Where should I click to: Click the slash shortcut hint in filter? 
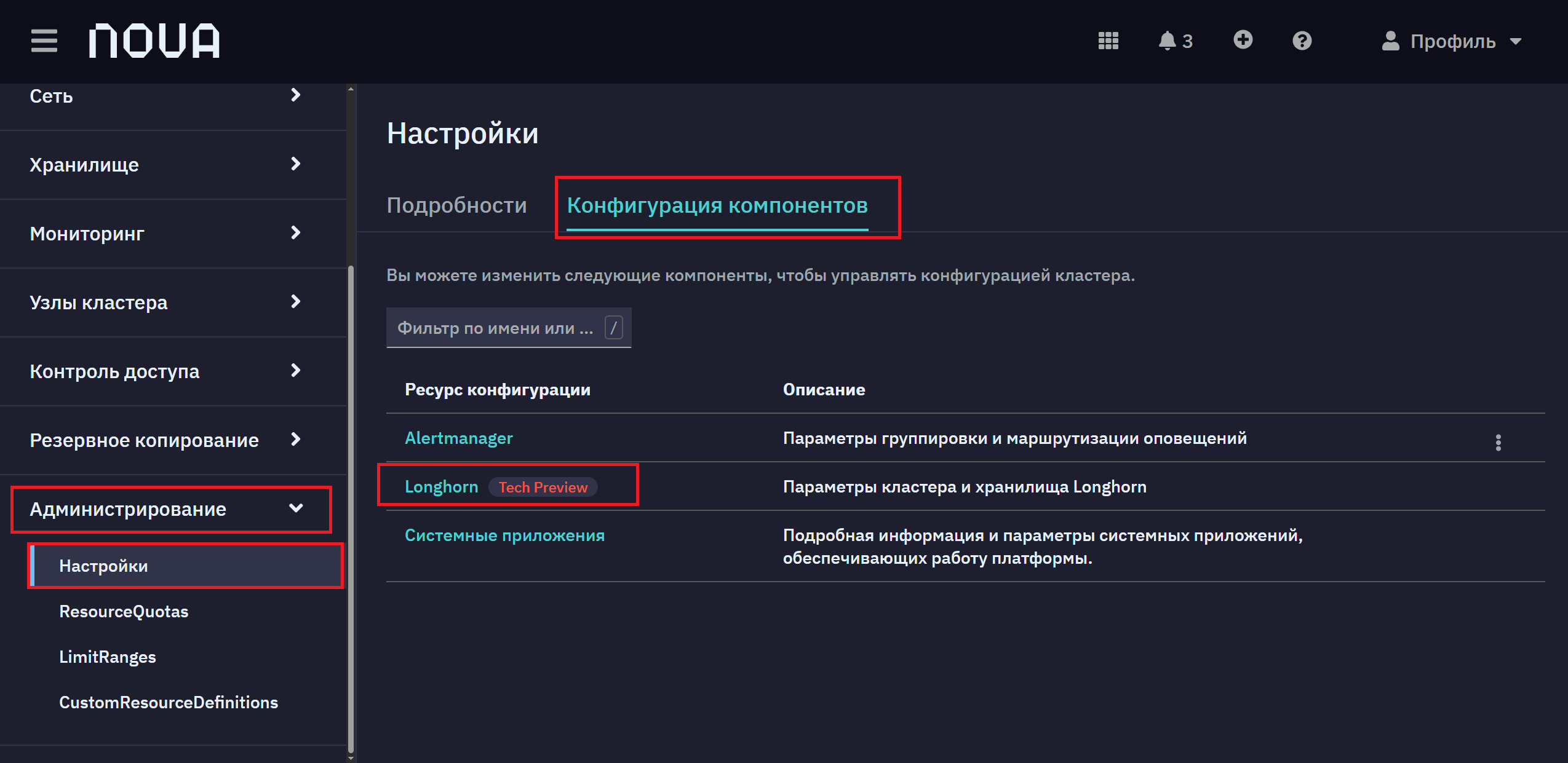click(x=613, y=328)
